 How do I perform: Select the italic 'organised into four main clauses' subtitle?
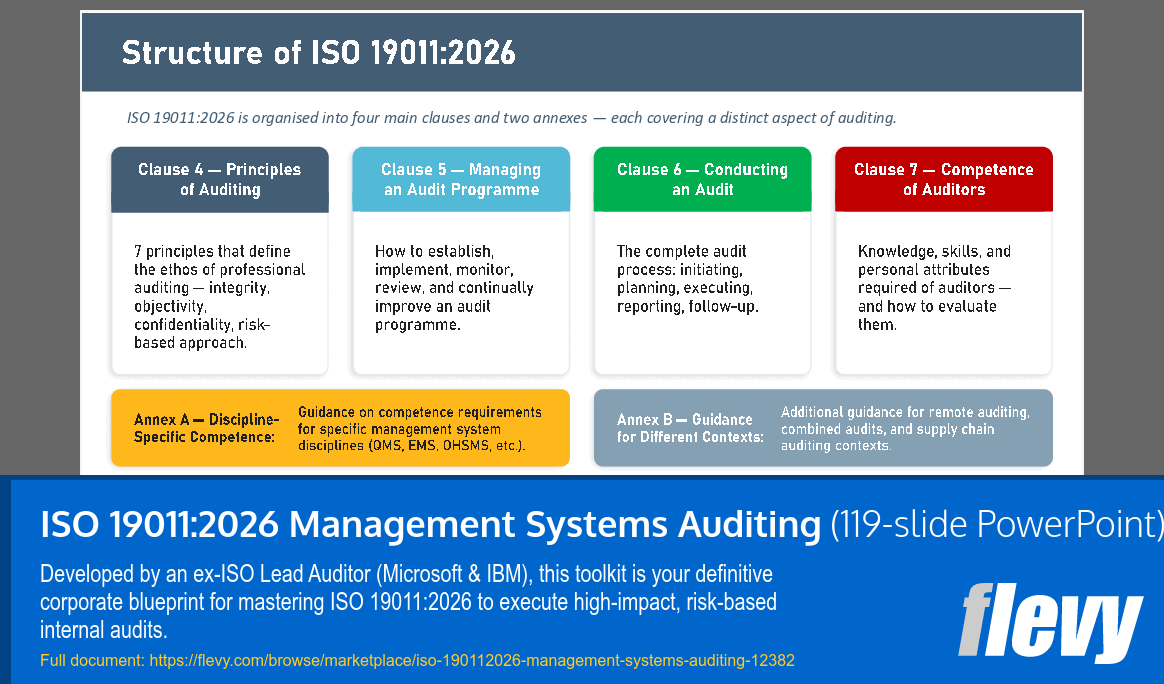511,117
